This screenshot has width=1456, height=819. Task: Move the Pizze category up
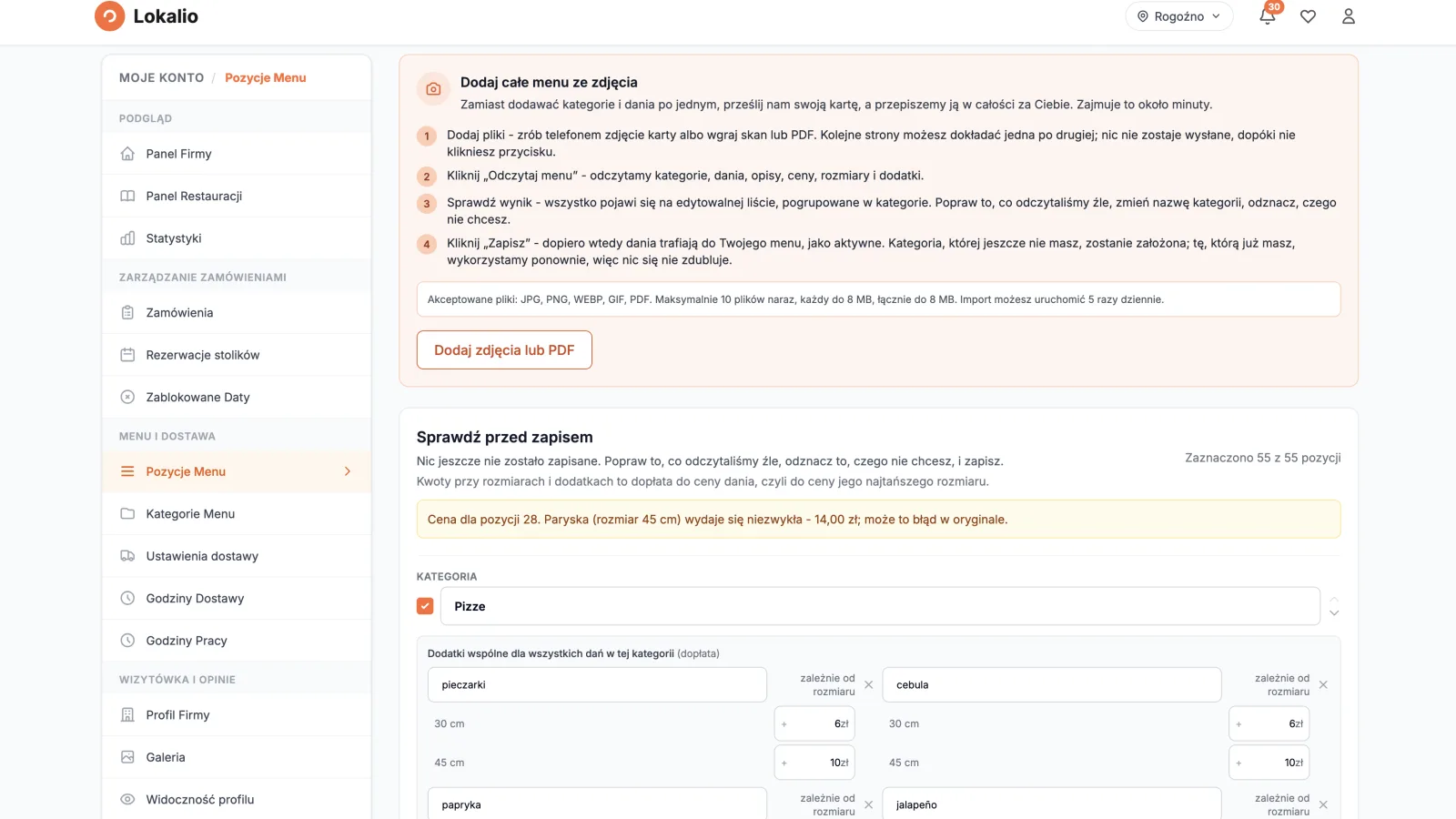1334,599
